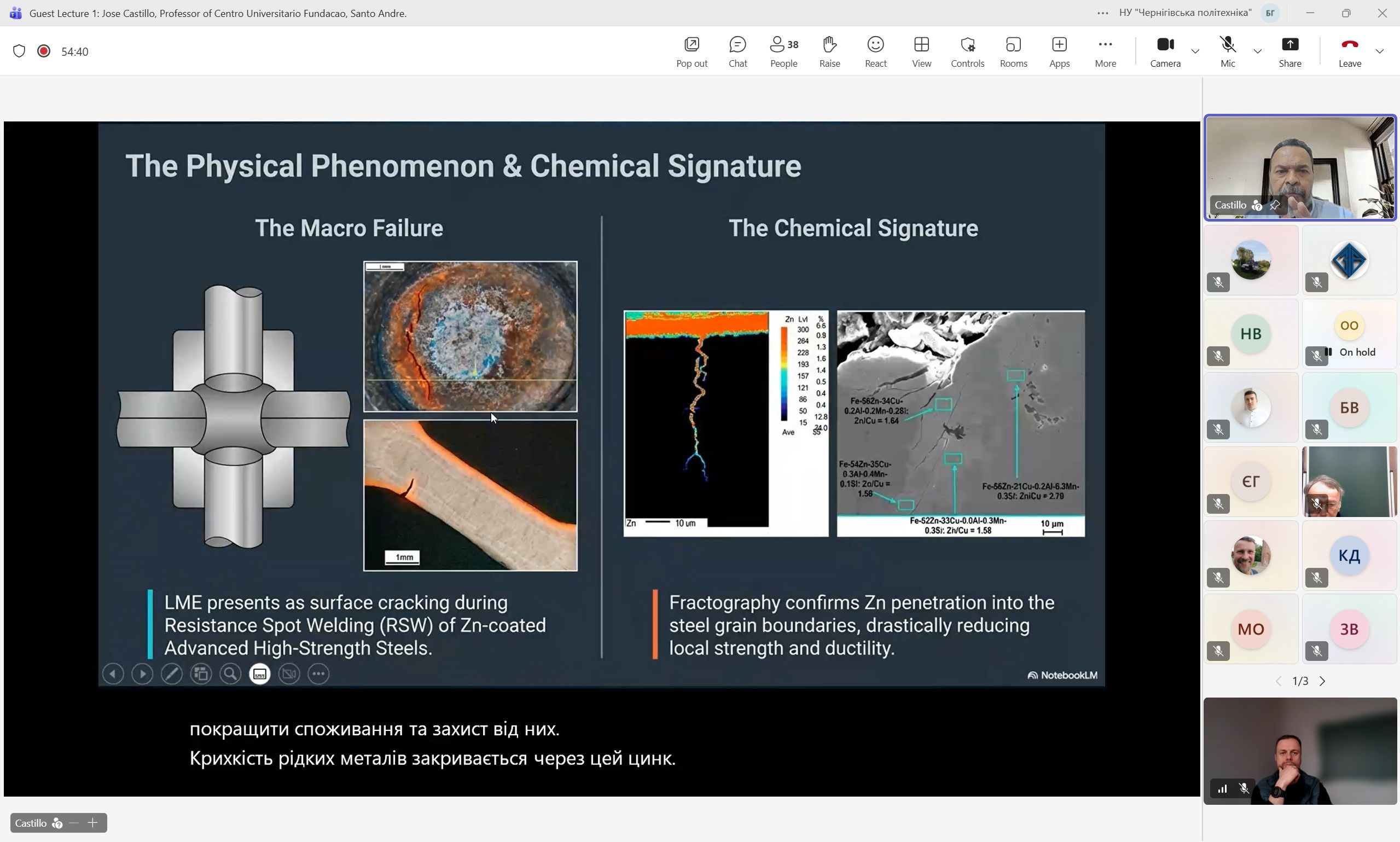This screenshot has height=842, width=1400.
Task: Raise your hand in the meeting
Action: [x=829, y=51]
